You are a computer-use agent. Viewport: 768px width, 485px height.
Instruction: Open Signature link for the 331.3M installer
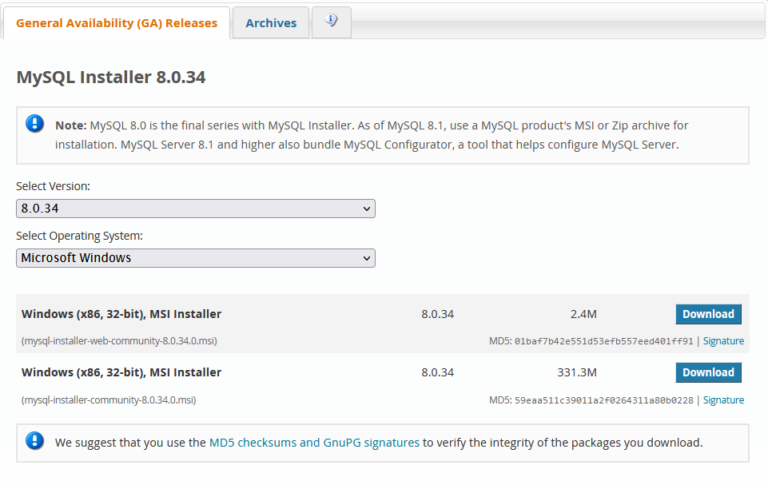723,400
